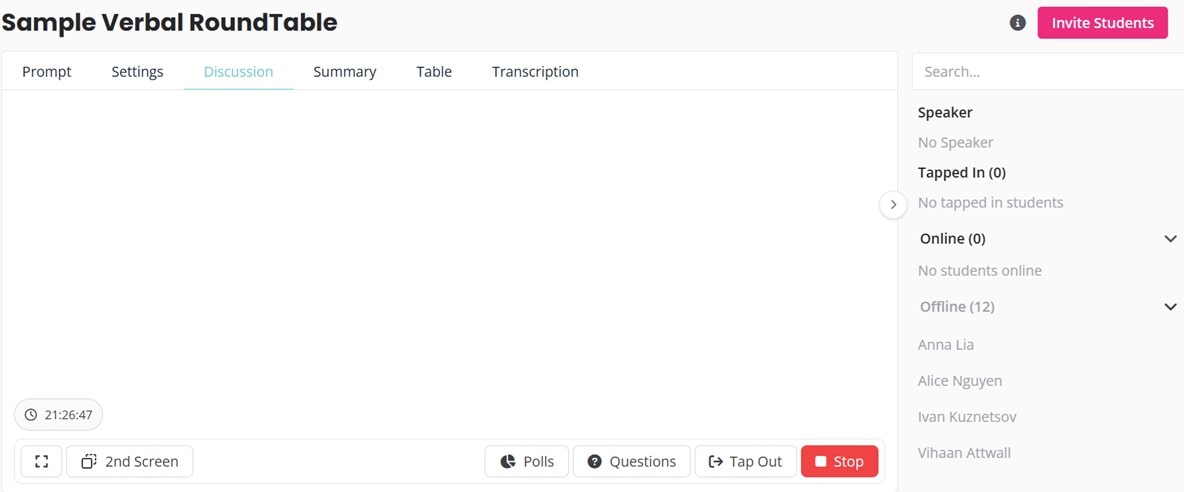Open the Settings tab
Viewport: 1184px width, 492px height.
137,72
